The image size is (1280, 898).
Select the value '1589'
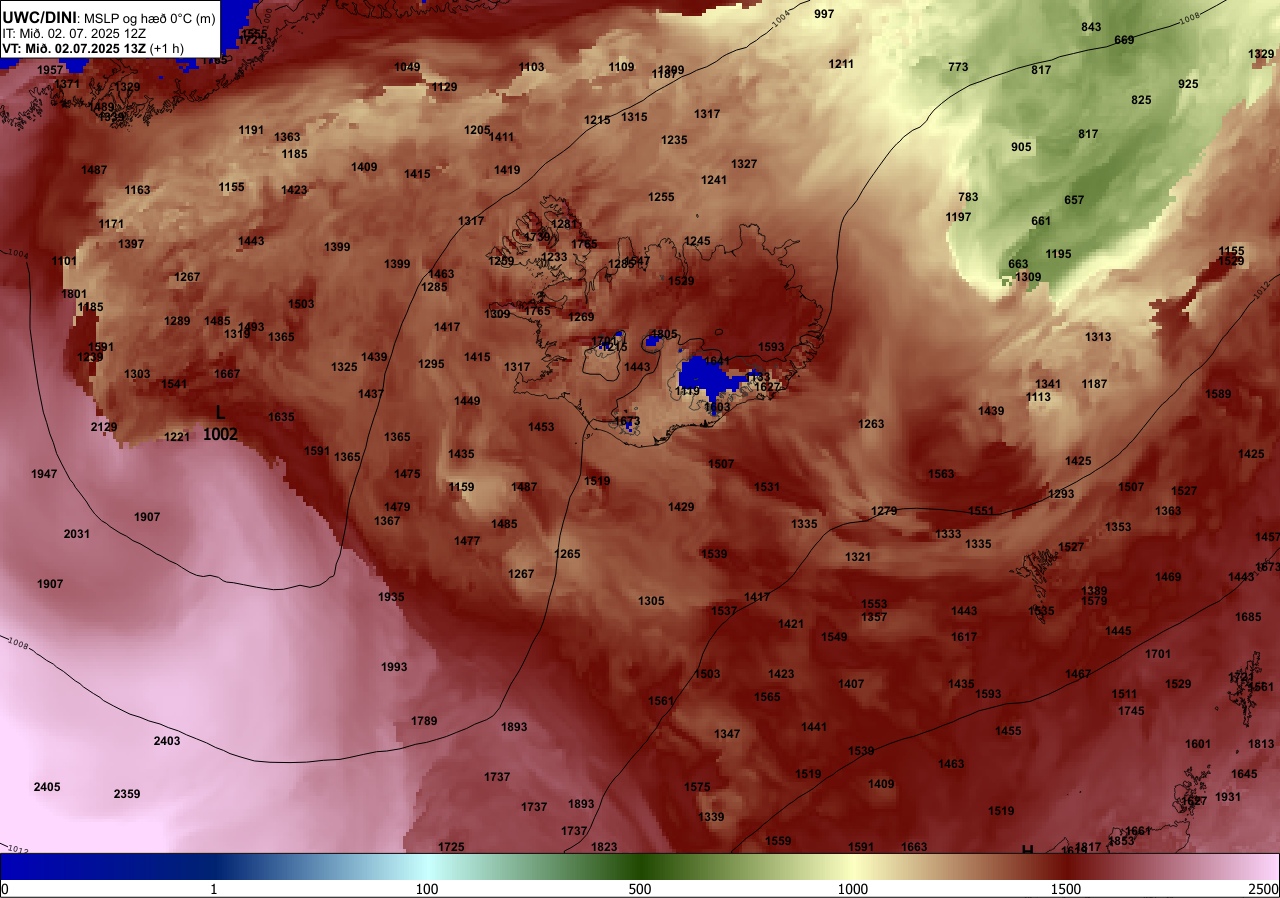[1218, 394]
